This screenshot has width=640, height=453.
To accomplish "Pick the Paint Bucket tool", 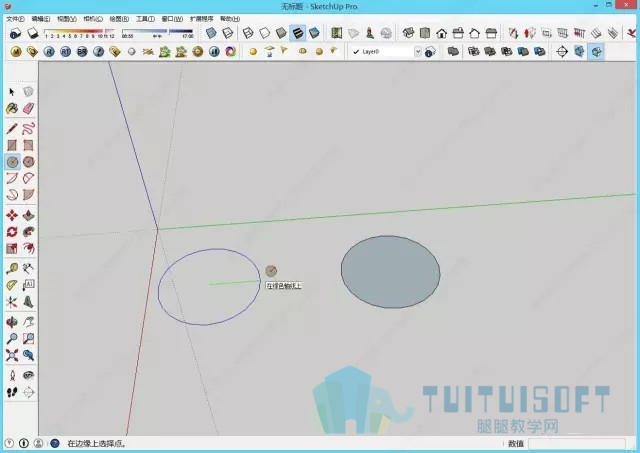I will pos(12,109).
